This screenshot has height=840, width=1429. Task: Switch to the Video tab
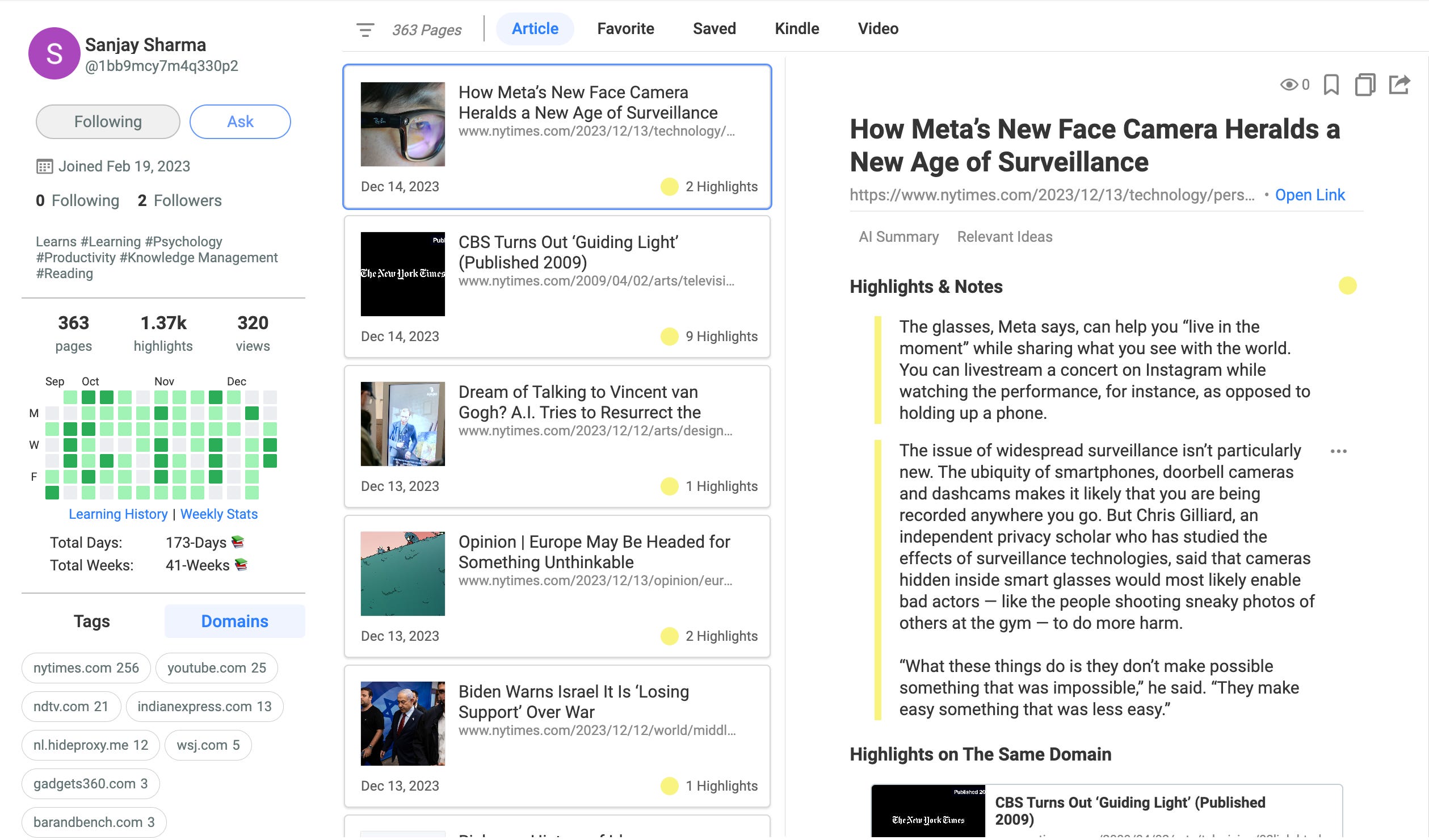tap(878, 29)
